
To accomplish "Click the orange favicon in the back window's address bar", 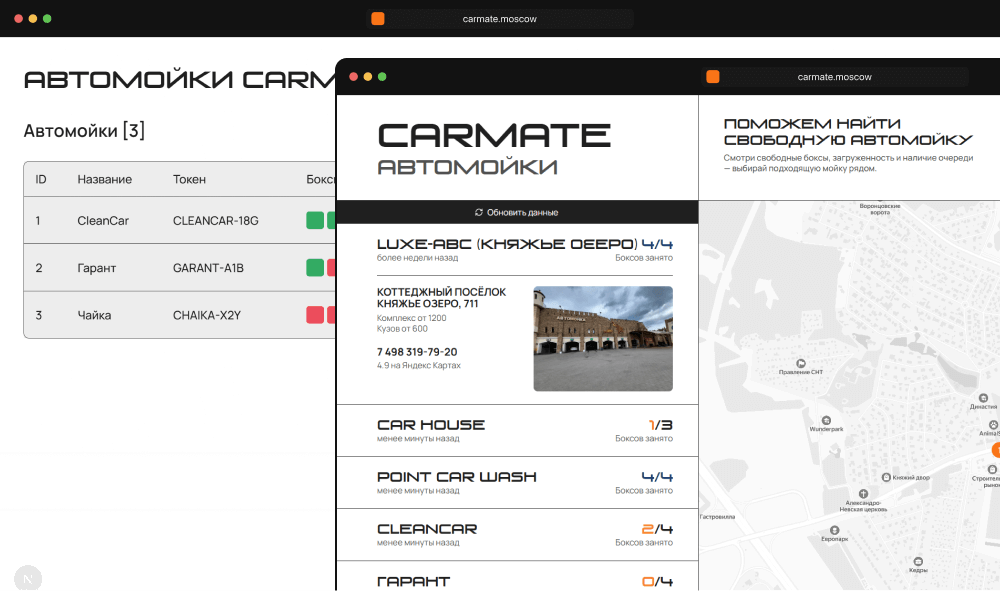I will 378,18.
